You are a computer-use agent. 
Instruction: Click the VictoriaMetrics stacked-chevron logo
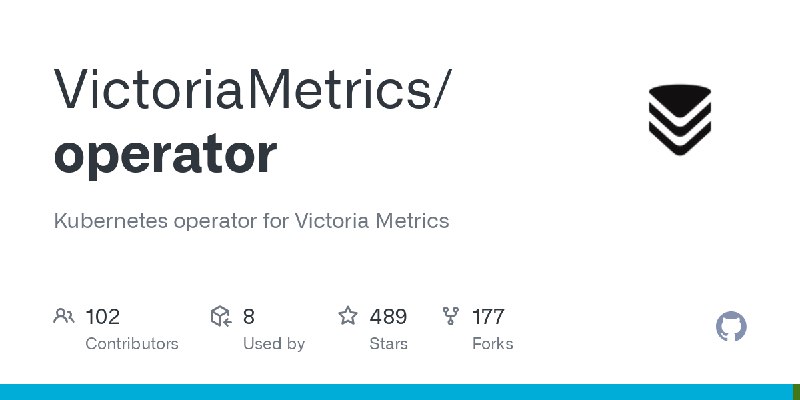tap(680, 120)
